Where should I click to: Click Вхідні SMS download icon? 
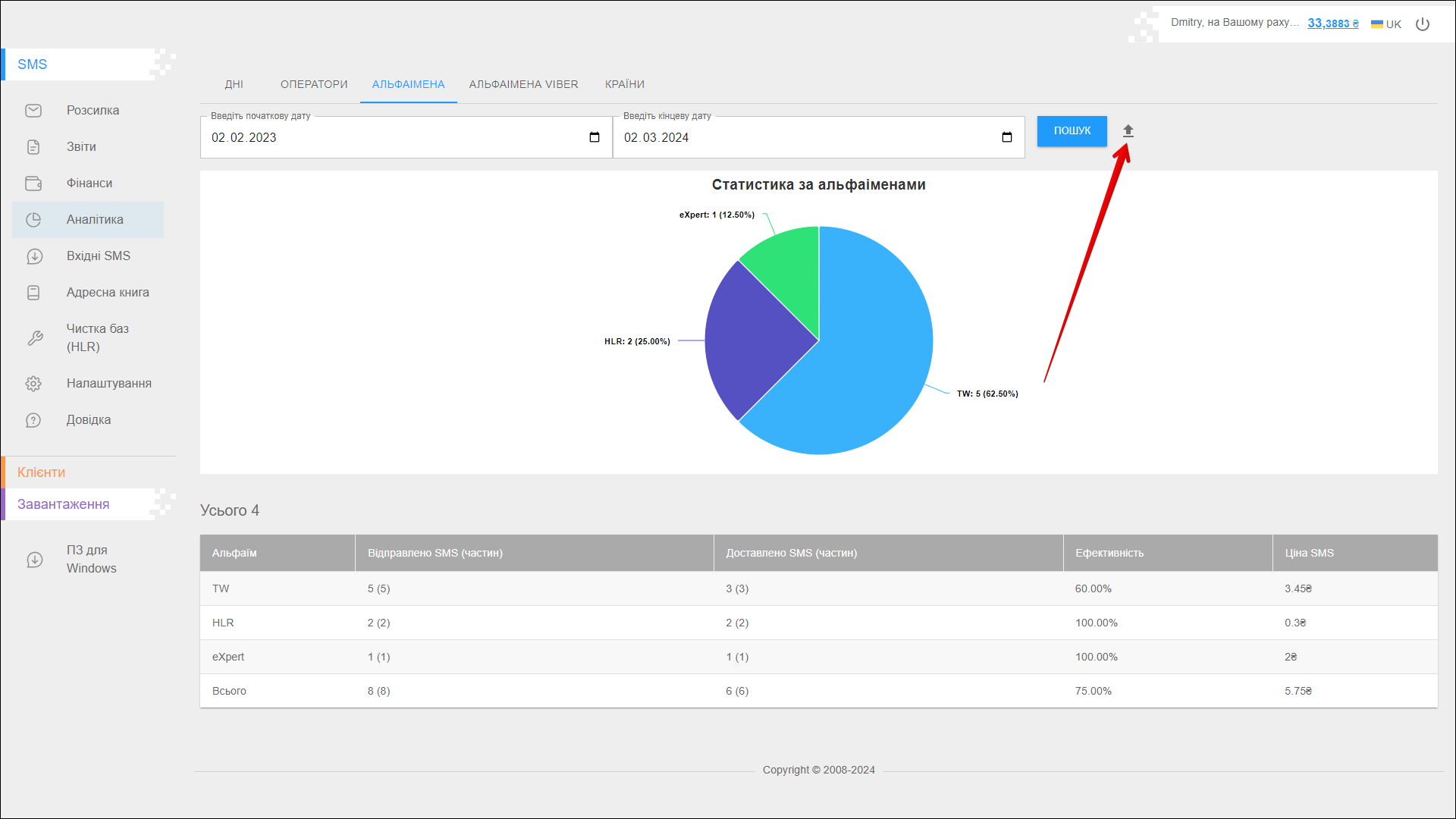click(x=33, y=256)
